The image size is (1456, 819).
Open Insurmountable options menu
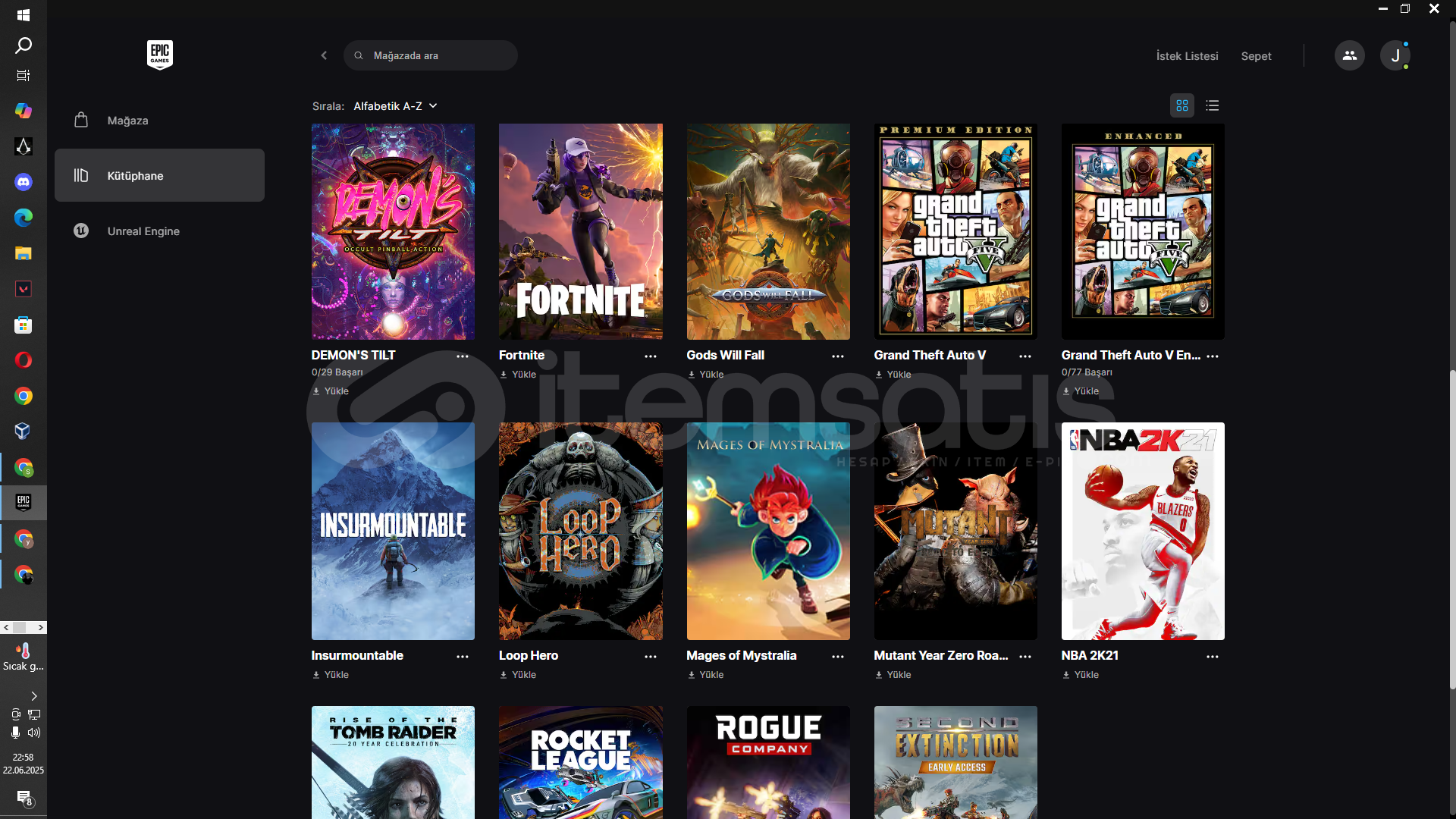point(463,656)
